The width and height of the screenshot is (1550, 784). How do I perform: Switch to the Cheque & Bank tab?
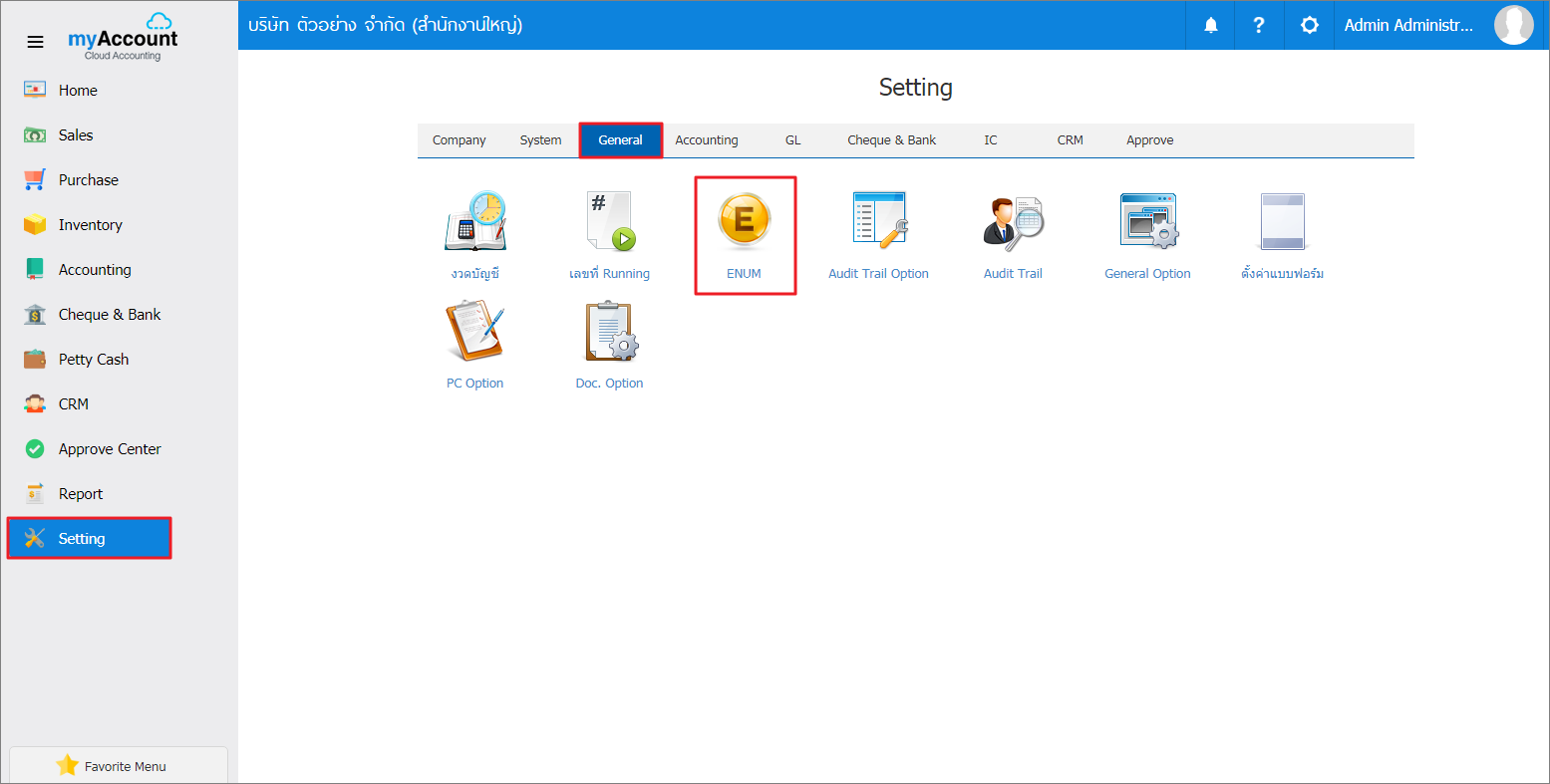[x=892, y=140]
